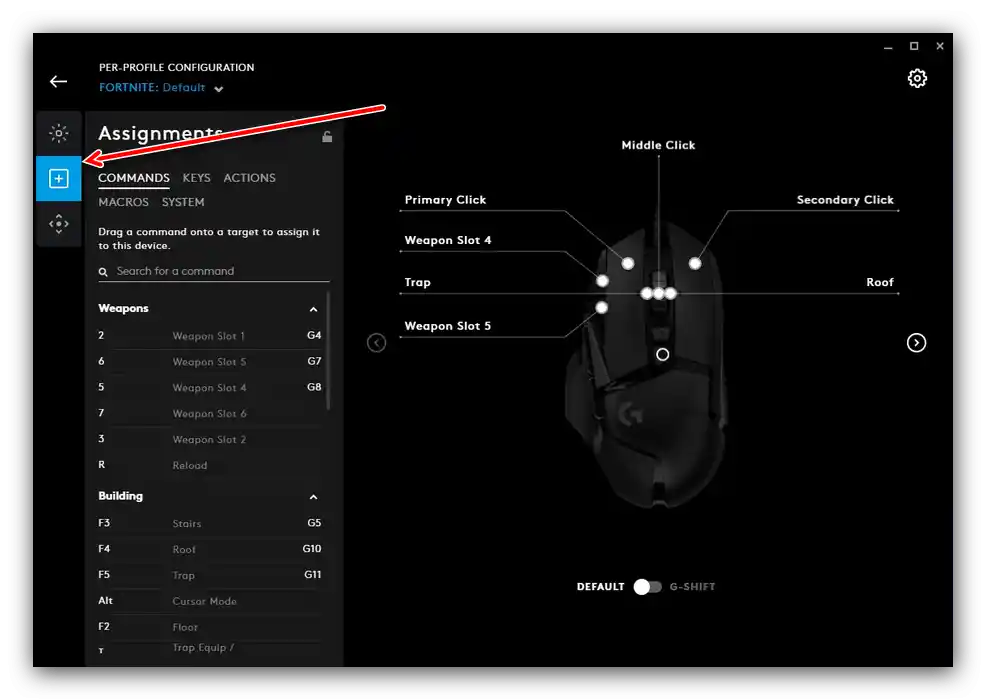Click the Middle Click label
The height and width of the screenshot is (700, 986).
pos(658,145)
